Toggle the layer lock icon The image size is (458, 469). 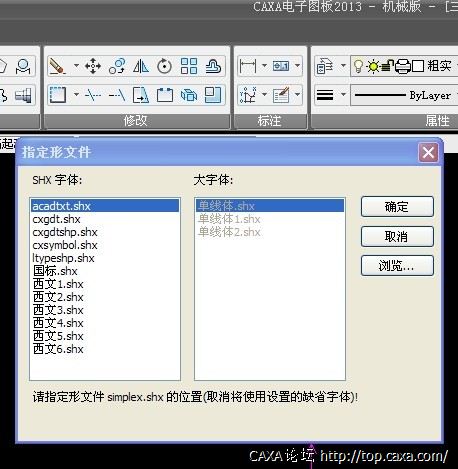pyautogui.click(x=387, y=66)
